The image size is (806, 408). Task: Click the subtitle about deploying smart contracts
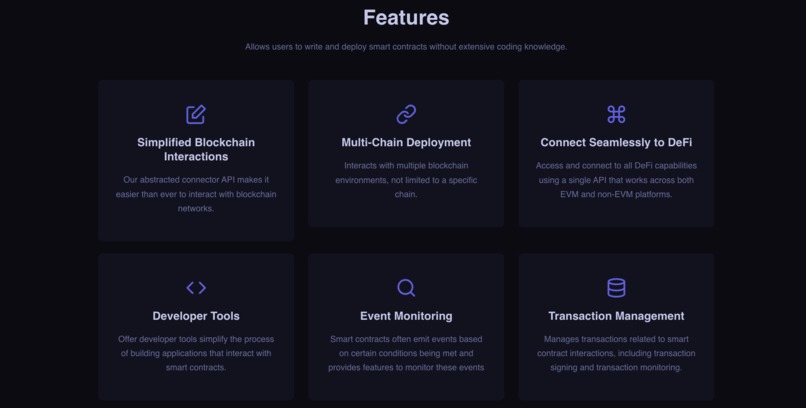[x=406, y=47]
